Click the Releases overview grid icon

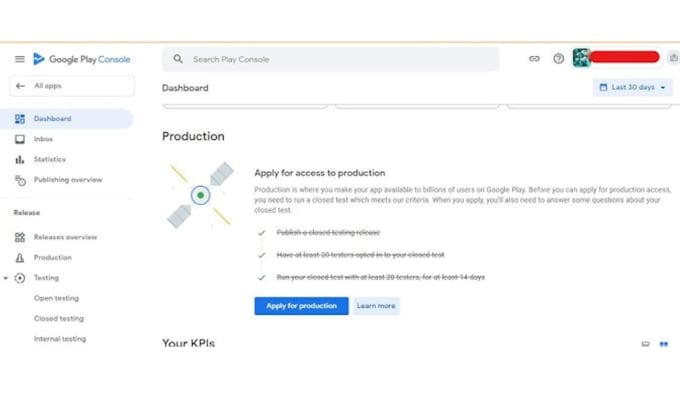pyautogui.click(x=20, y=237)
